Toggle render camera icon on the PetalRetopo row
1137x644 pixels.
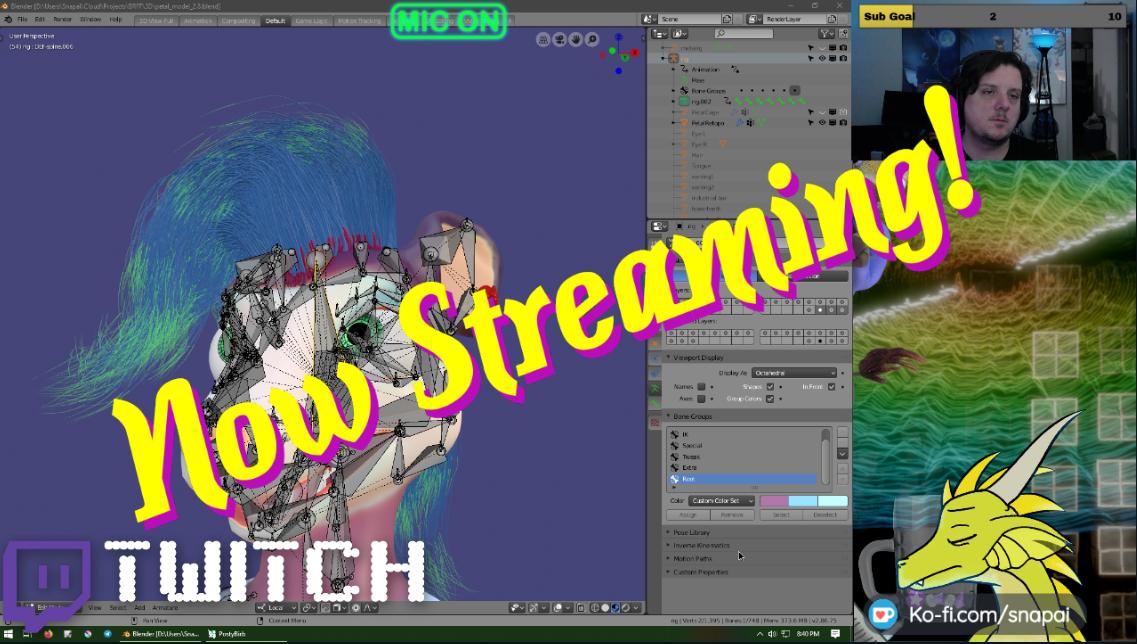[x=843, y=123]
